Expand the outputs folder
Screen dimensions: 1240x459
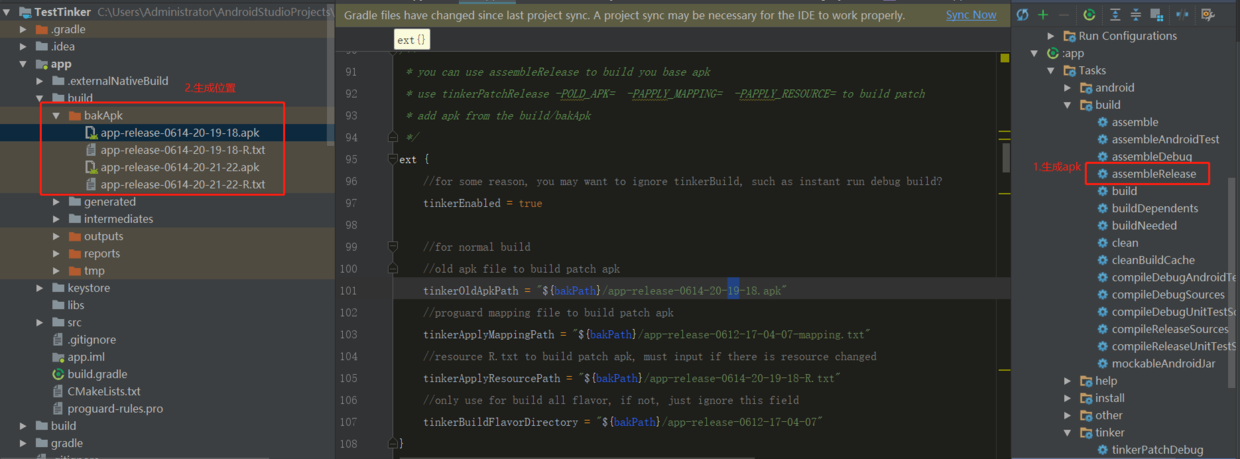pyautogui.click(x=57, y=236)
